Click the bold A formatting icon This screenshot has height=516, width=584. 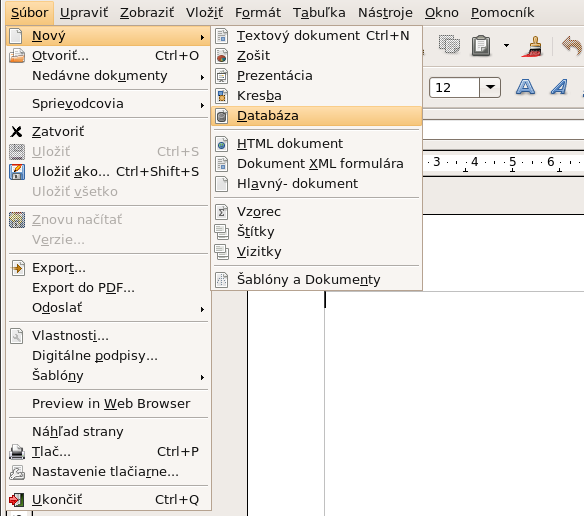[526, 87]
